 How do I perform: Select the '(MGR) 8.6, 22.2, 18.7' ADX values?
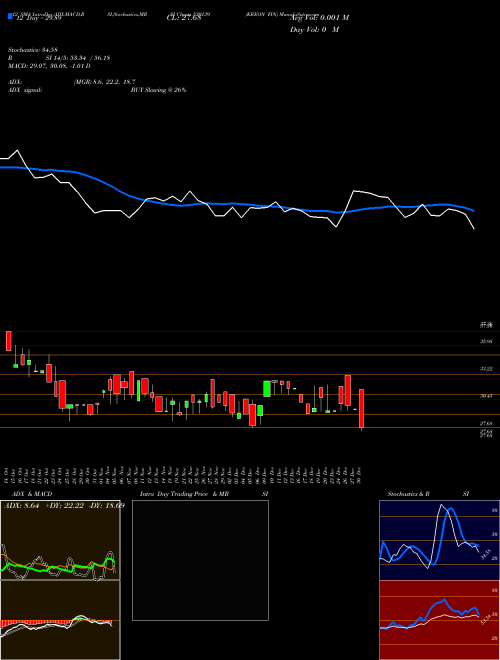click(104, 82)
